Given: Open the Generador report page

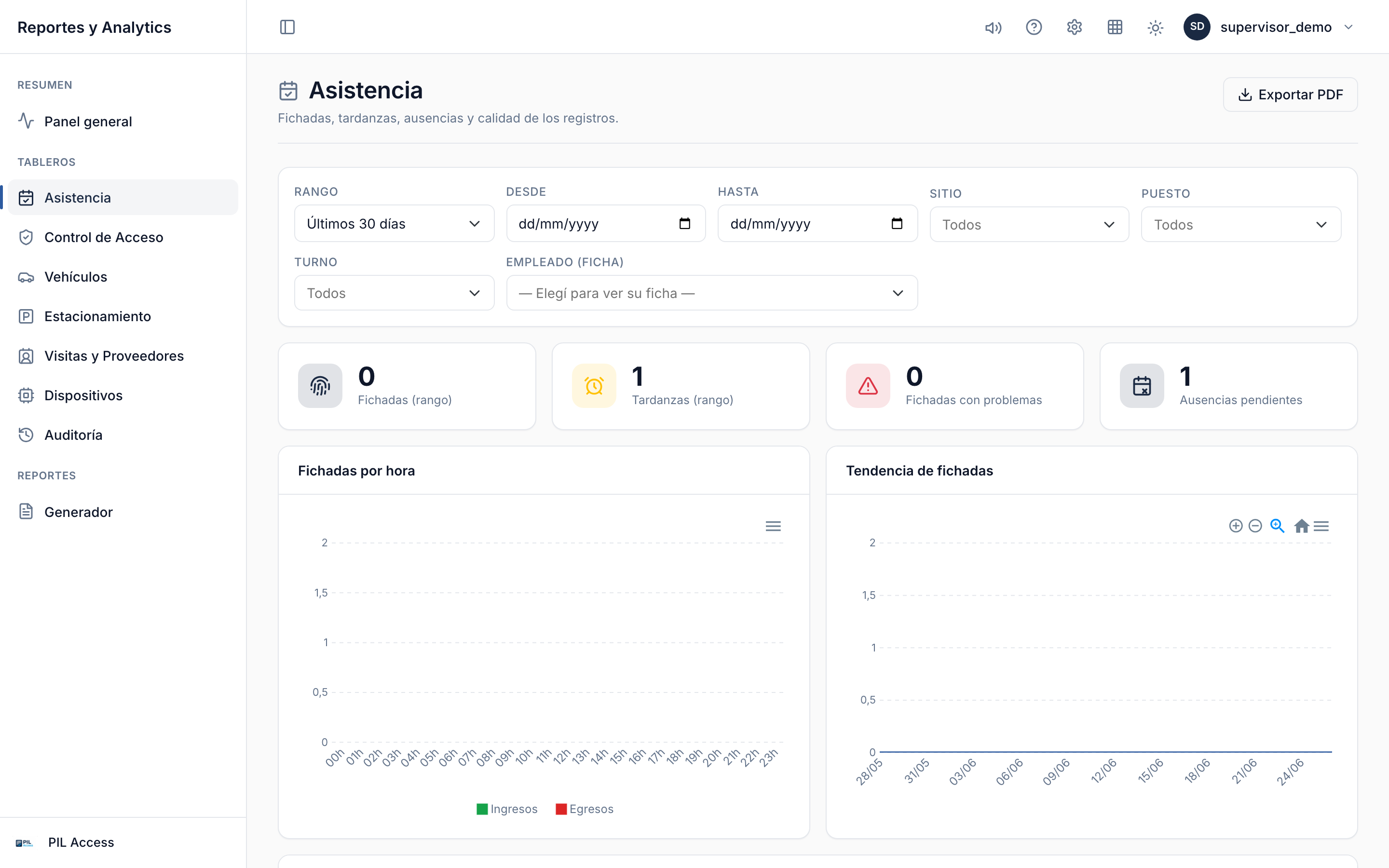Looking at the screenshot, I should pos(123,512).
